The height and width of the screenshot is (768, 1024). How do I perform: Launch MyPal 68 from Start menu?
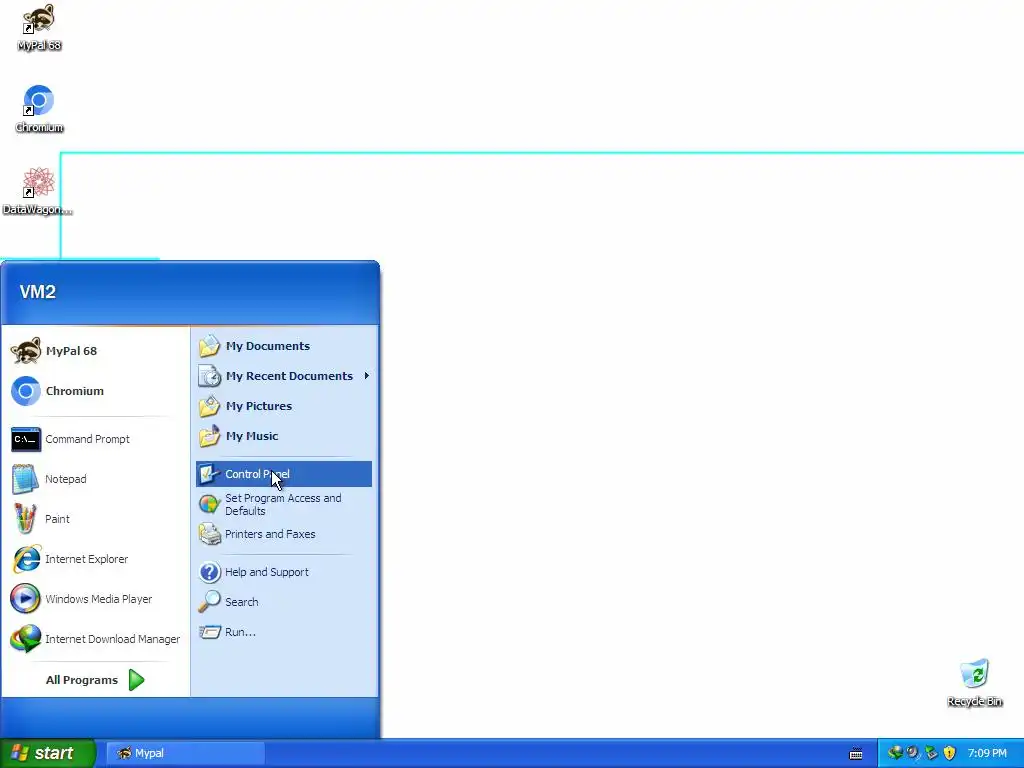click(95, 351)
